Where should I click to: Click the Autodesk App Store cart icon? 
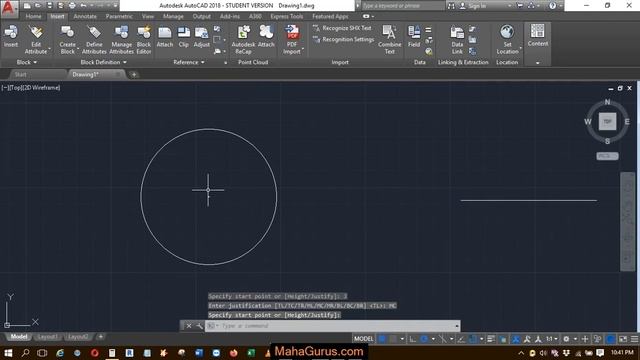tap(520, 6)
